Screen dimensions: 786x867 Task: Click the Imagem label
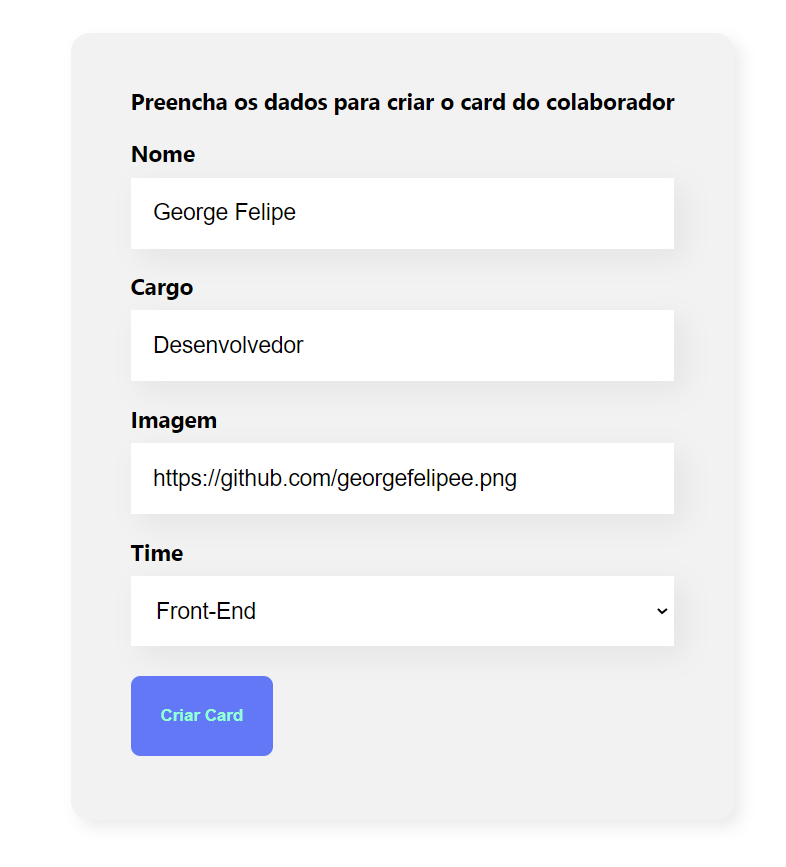[173, 420]
